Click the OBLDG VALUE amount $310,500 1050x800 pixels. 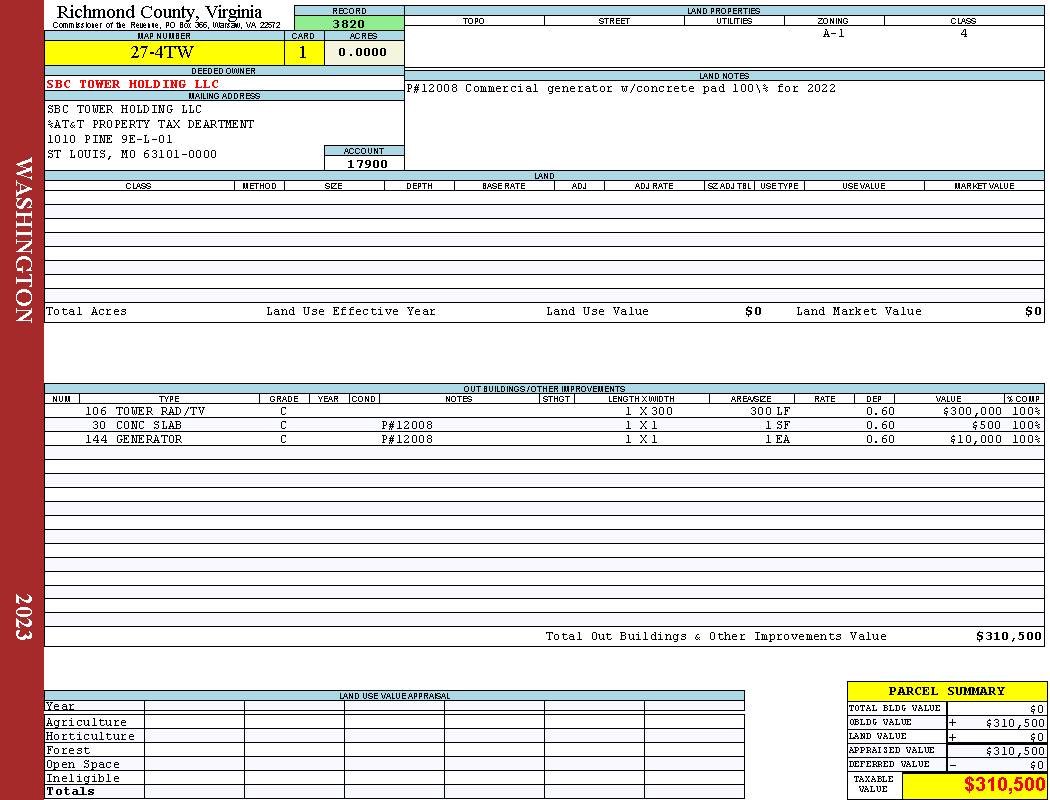tap(1015, 723)
